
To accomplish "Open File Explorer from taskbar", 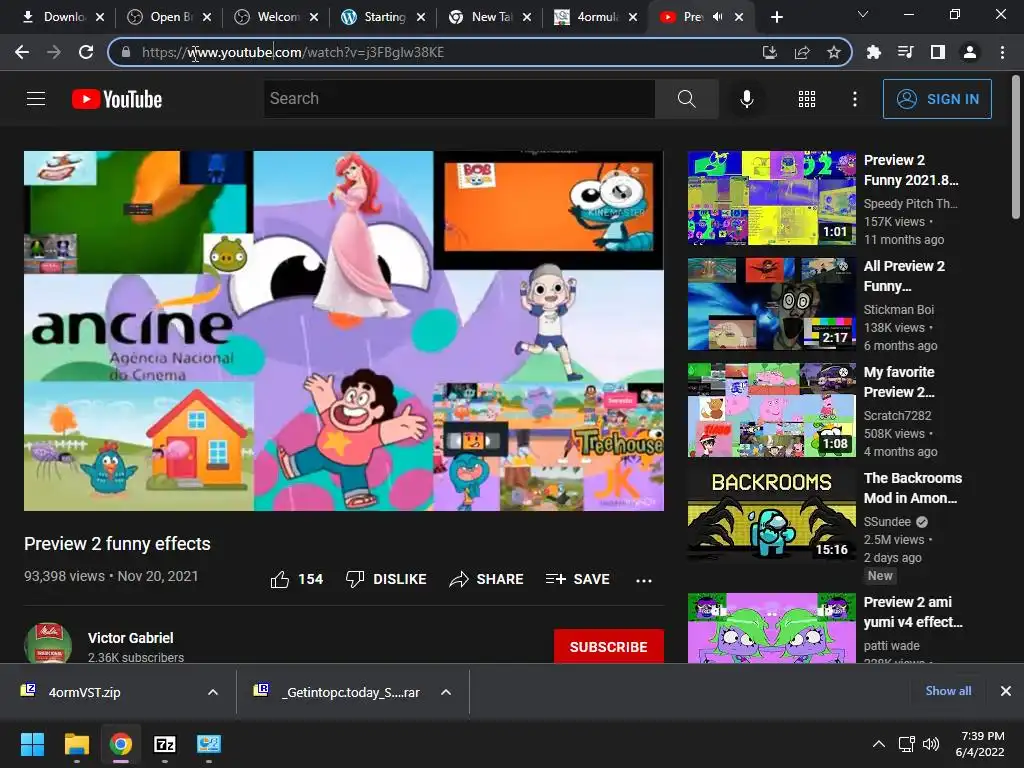I will point(76,744).
